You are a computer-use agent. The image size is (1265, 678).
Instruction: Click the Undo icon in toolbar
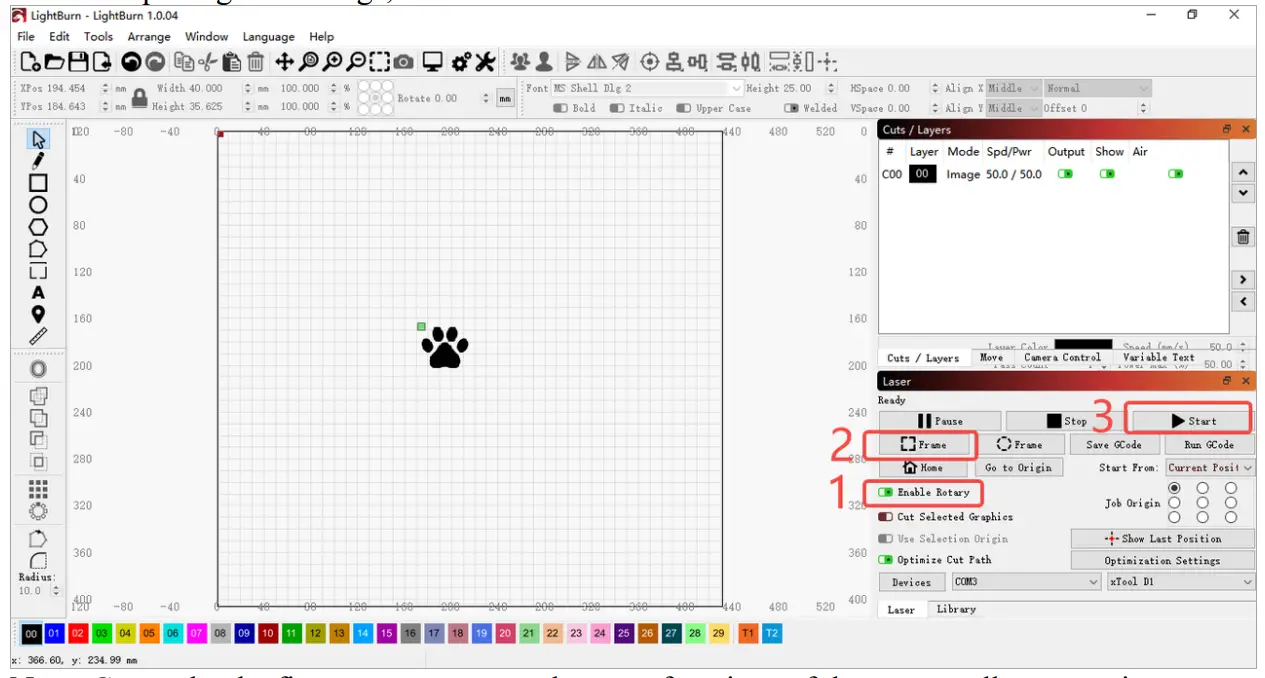tap(131, 62)
